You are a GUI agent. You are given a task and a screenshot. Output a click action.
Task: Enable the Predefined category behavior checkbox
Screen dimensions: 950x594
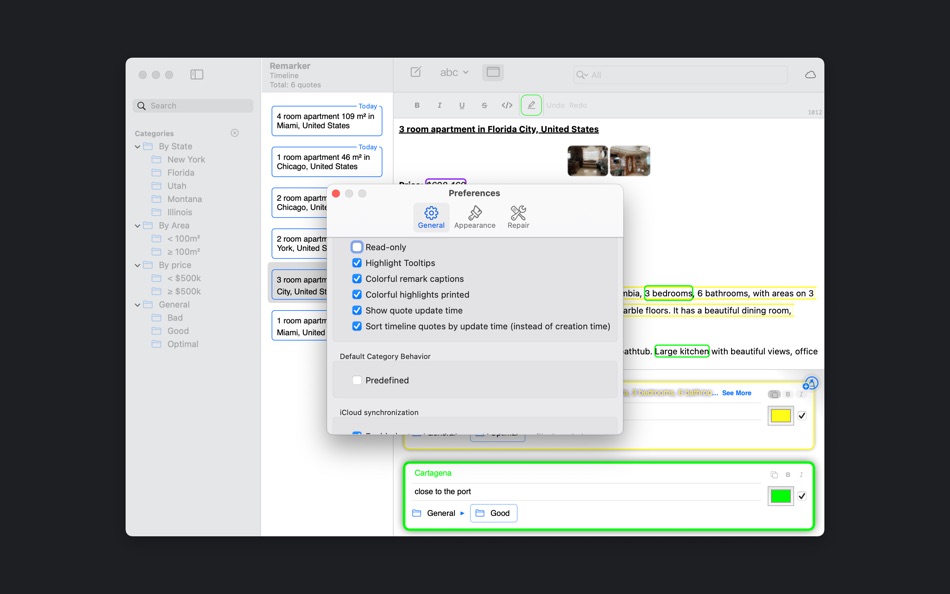(357, 381)
